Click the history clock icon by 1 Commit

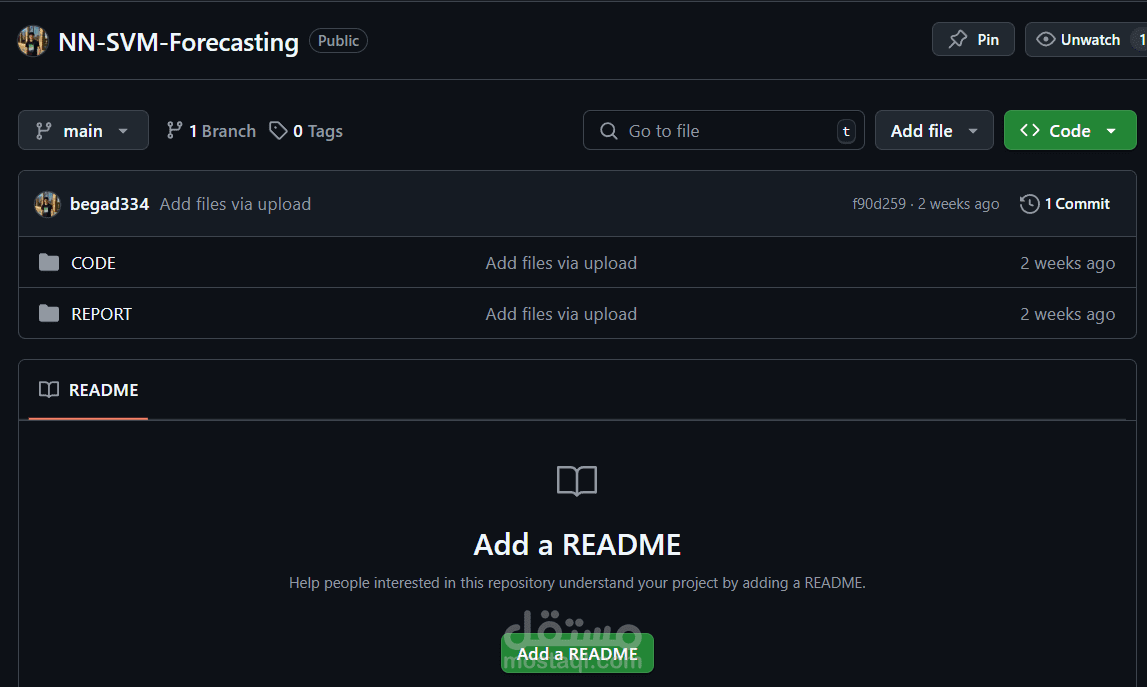tap(1029, 204)
